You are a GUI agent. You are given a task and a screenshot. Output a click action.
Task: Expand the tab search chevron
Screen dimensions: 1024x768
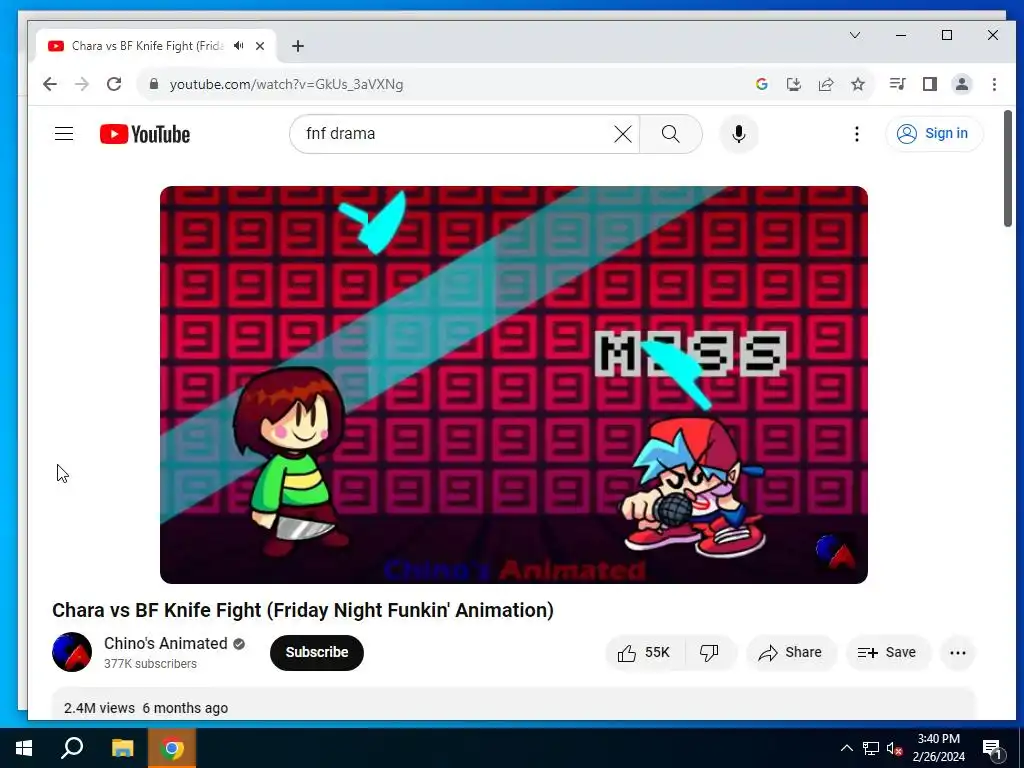click(x=855, y=35)
